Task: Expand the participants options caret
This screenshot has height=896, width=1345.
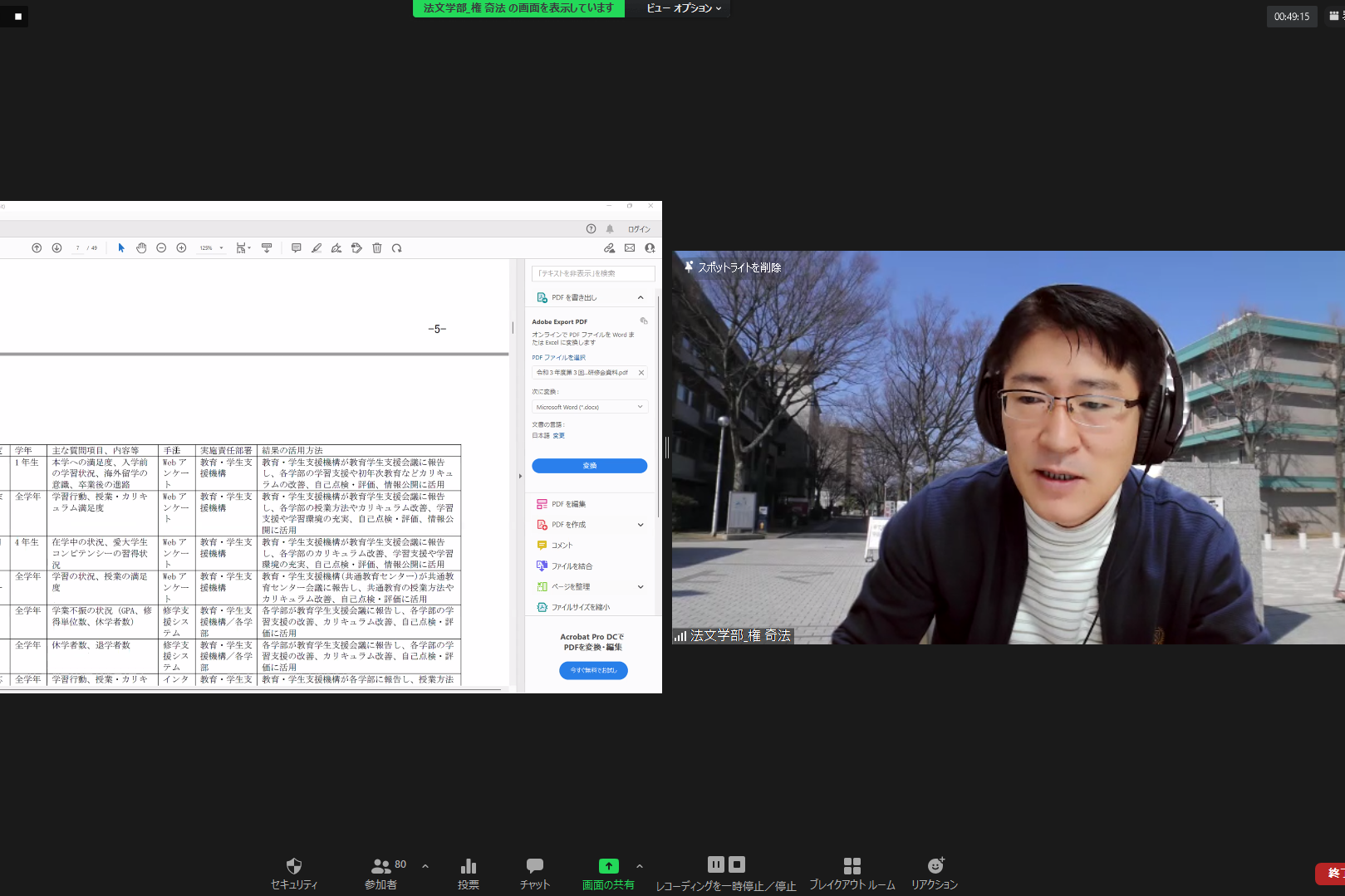Action: point(425,866)
